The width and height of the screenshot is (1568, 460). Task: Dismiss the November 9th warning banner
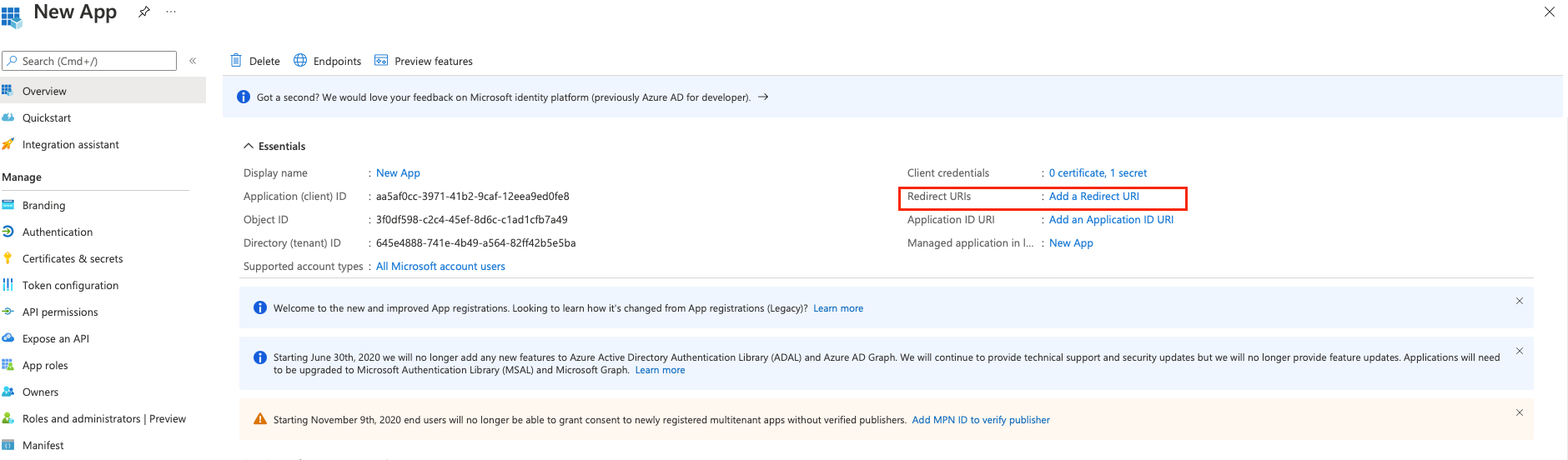coord(1519,412)
